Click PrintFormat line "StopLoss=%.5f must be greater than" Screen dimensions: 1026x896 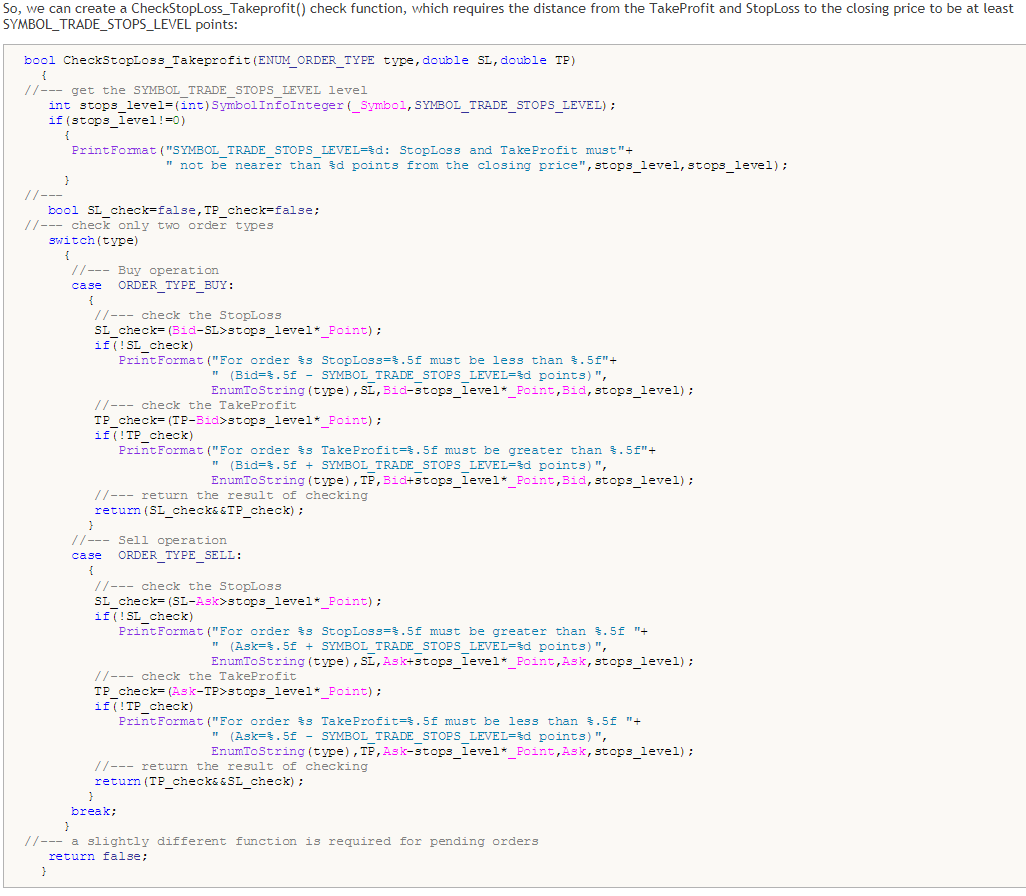(x=383, y=632)
